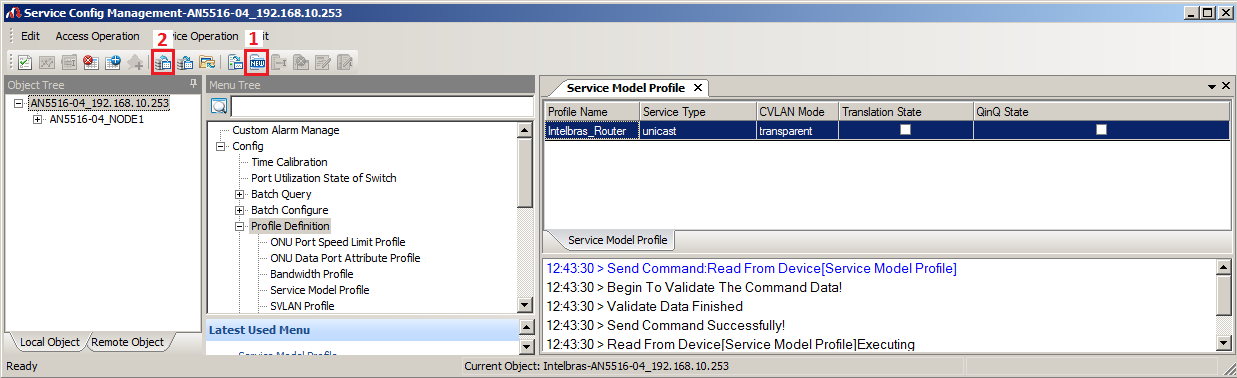Image resolution: width=1237 pixels, height=378 pixels.
Task: Select Port Utilization State of Switch
Action: (324, 178)
